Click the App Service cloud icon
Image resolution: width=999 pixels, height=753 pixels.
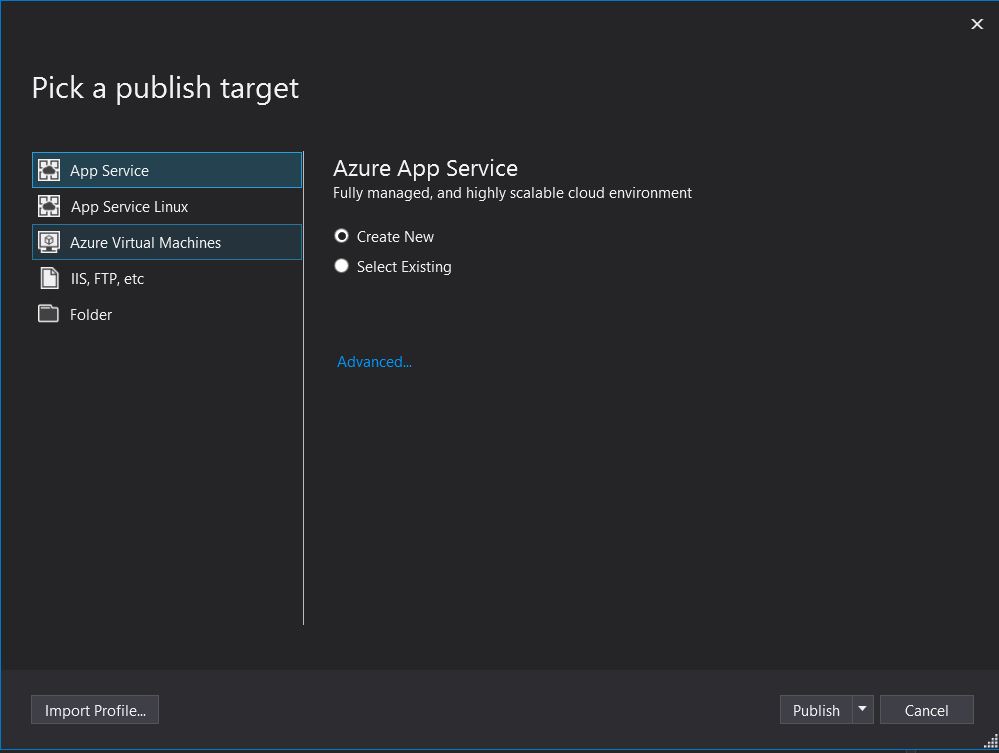click(x=49, y=170)
